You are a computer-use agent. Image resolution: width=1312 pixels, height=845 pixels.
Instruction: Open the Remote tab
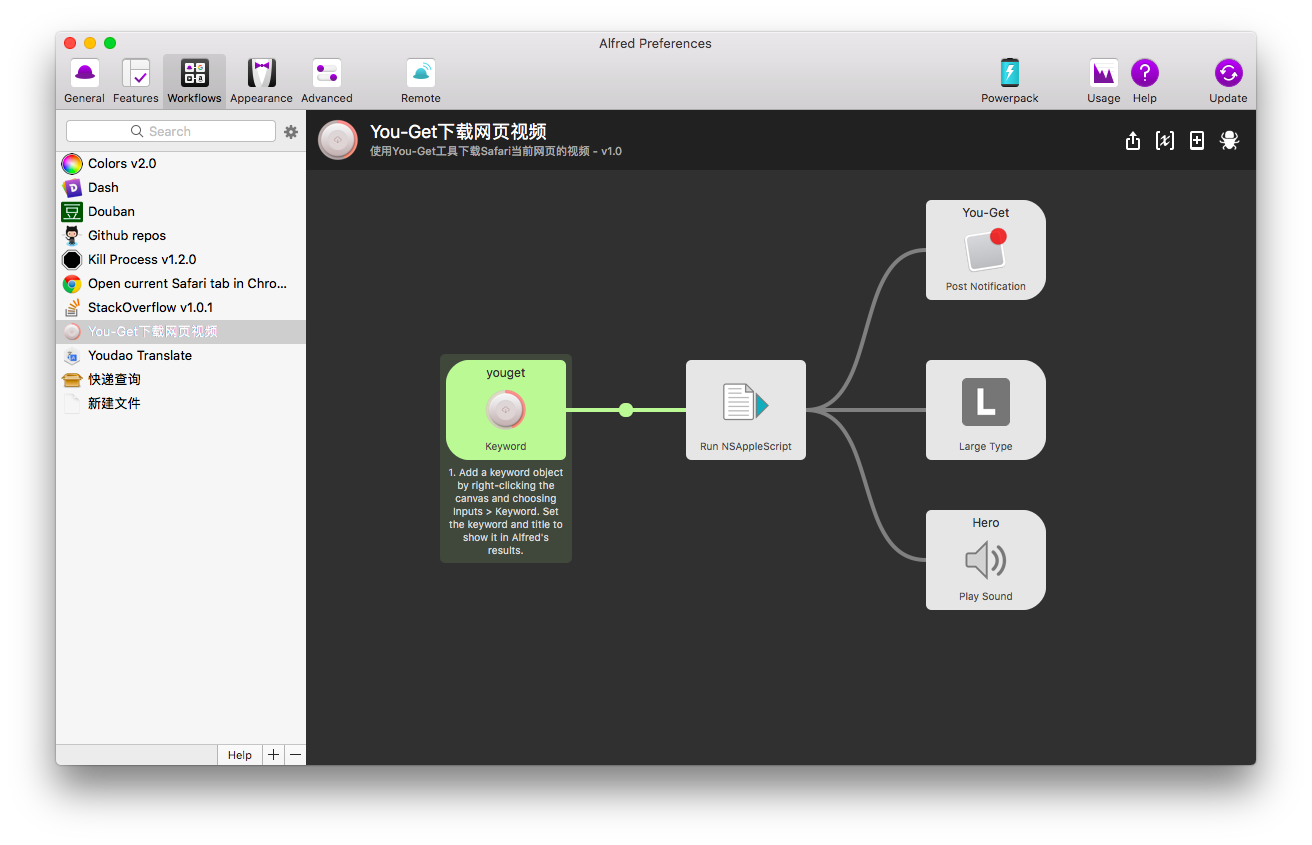pos(421,81)
